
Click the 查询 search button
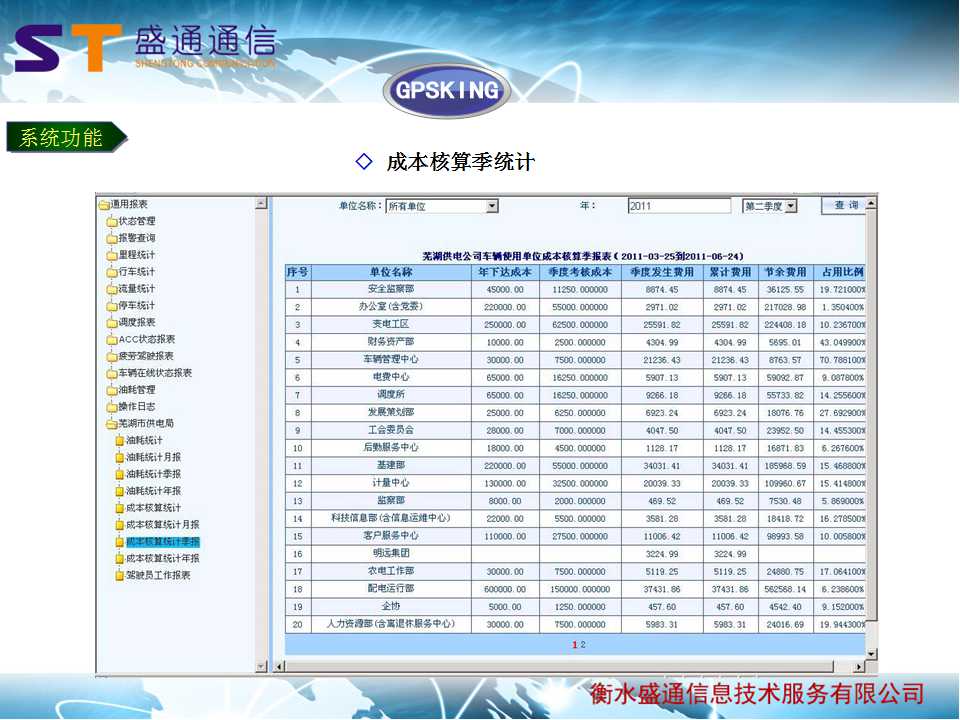pos(844,205)
